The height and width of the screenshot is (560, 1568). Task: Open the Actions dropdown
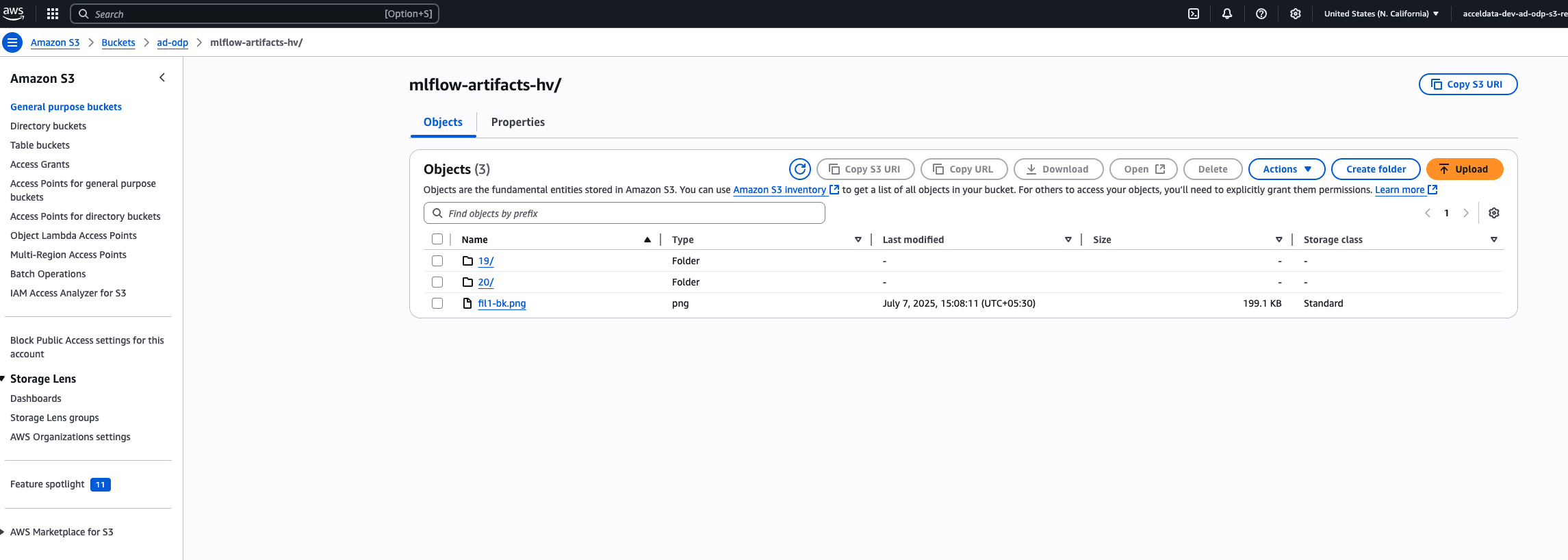coord(1287,169)
